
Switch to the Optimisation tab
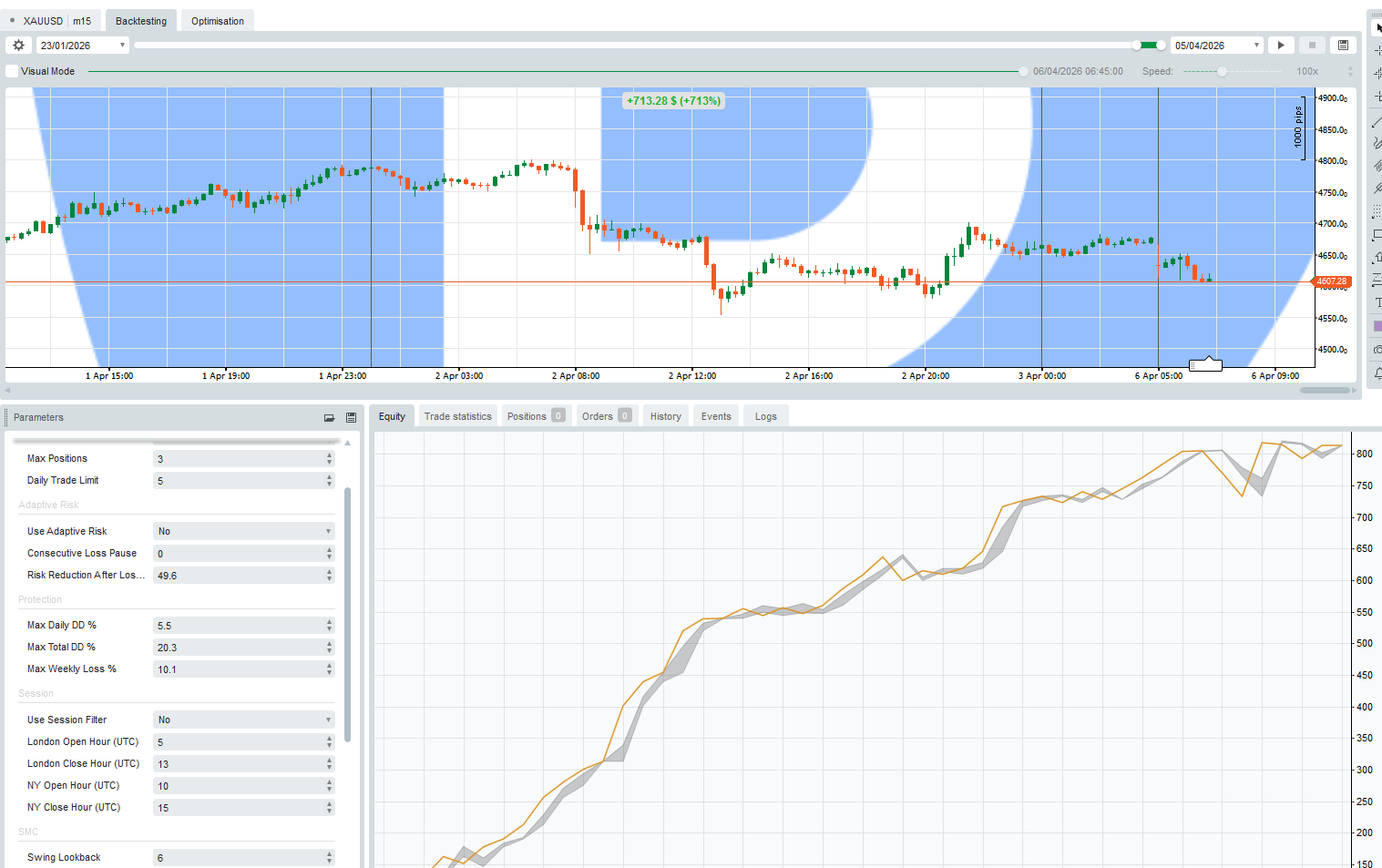click(217, 20)
